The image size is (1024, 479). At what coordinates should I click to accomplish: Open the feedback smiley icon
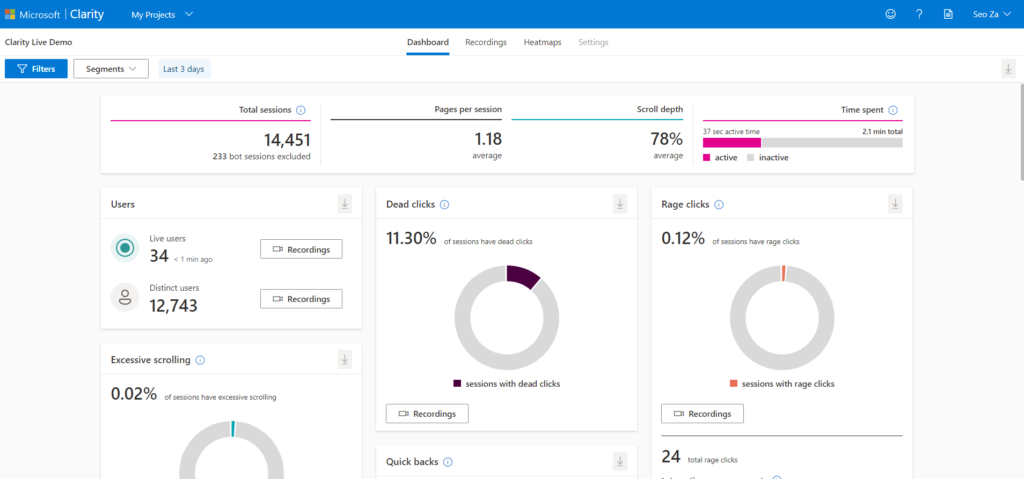[x=890, y=14]
